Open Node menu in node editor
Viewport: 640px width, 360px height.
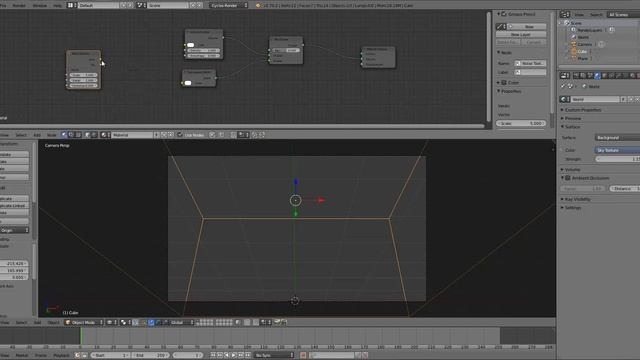(51, 135)
